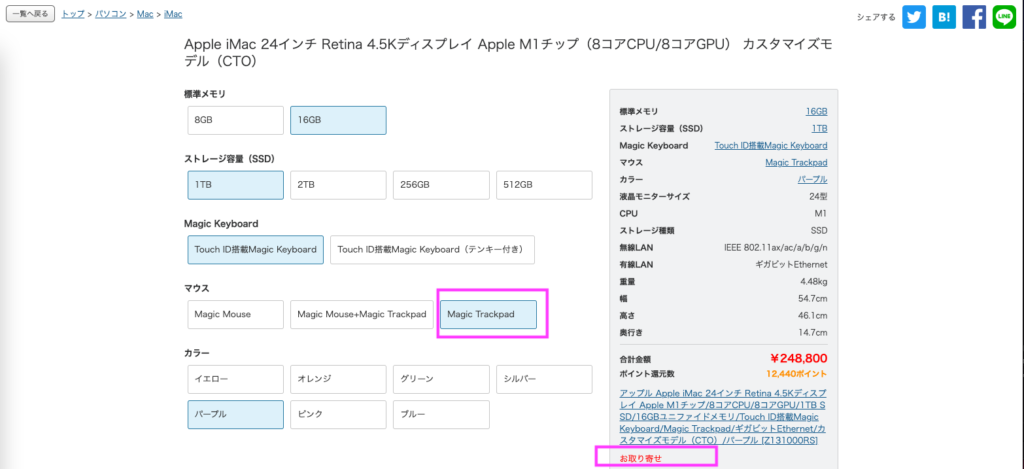Image resolution: width=1024 pixels, height=469 pixels.
Task: Click the 54.7cm width value
Action: coord(814,299)
